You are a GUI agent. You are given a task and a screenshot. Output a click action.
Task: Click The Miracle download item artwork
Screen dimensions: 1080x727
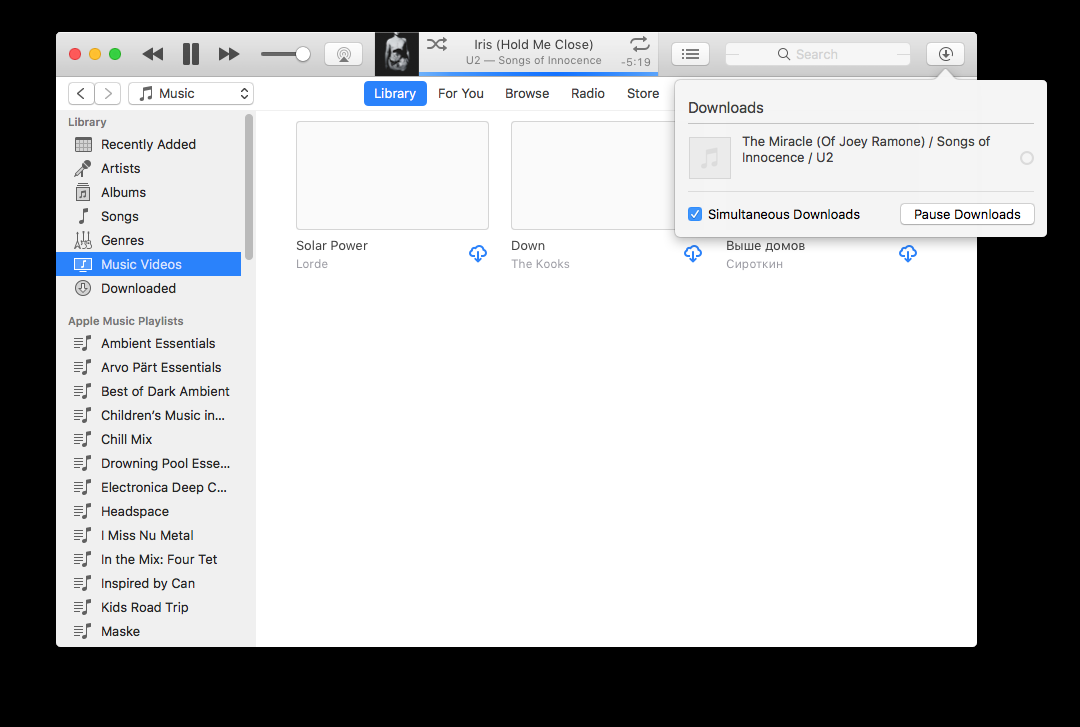(x=709, y=158)
